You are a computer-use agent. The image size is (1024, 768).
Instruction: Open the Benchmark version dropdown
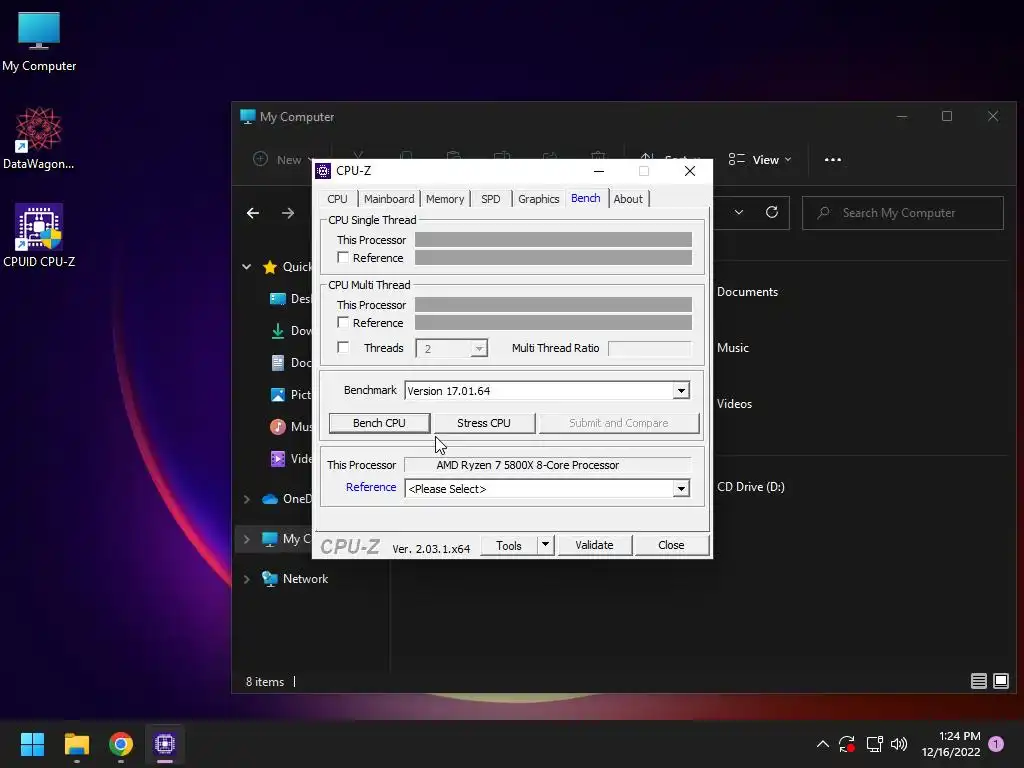pyautogui.click(x=681, y=391)
